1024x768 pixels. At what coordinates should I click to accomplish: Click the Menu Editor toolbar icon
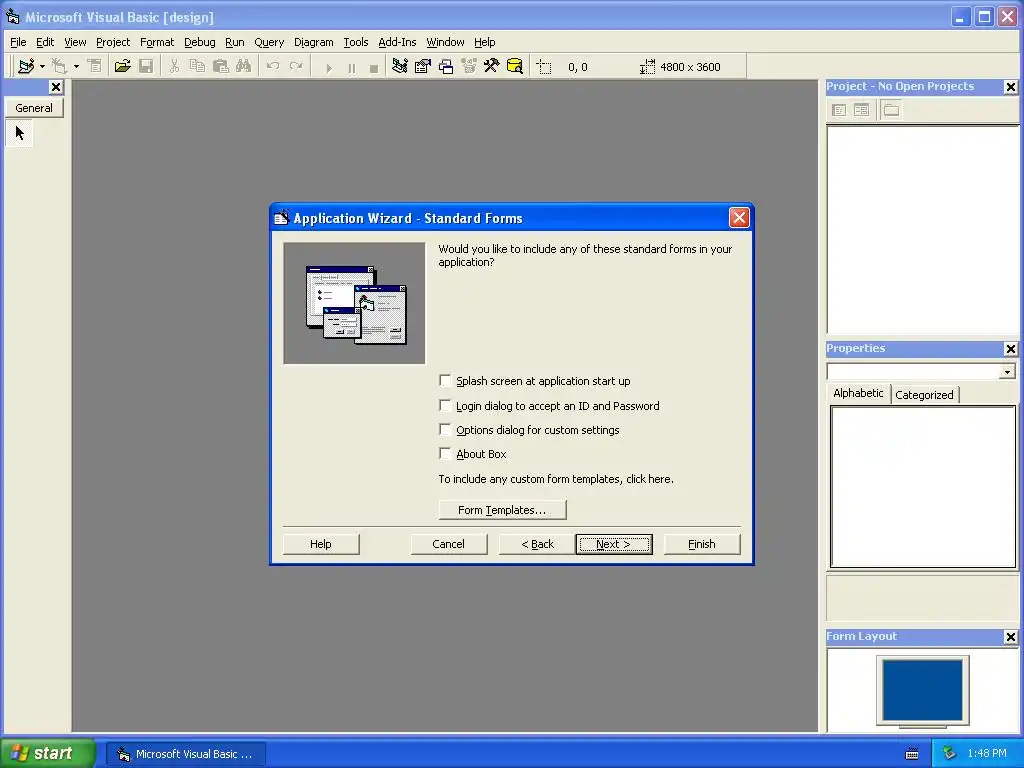click(95, 67)
